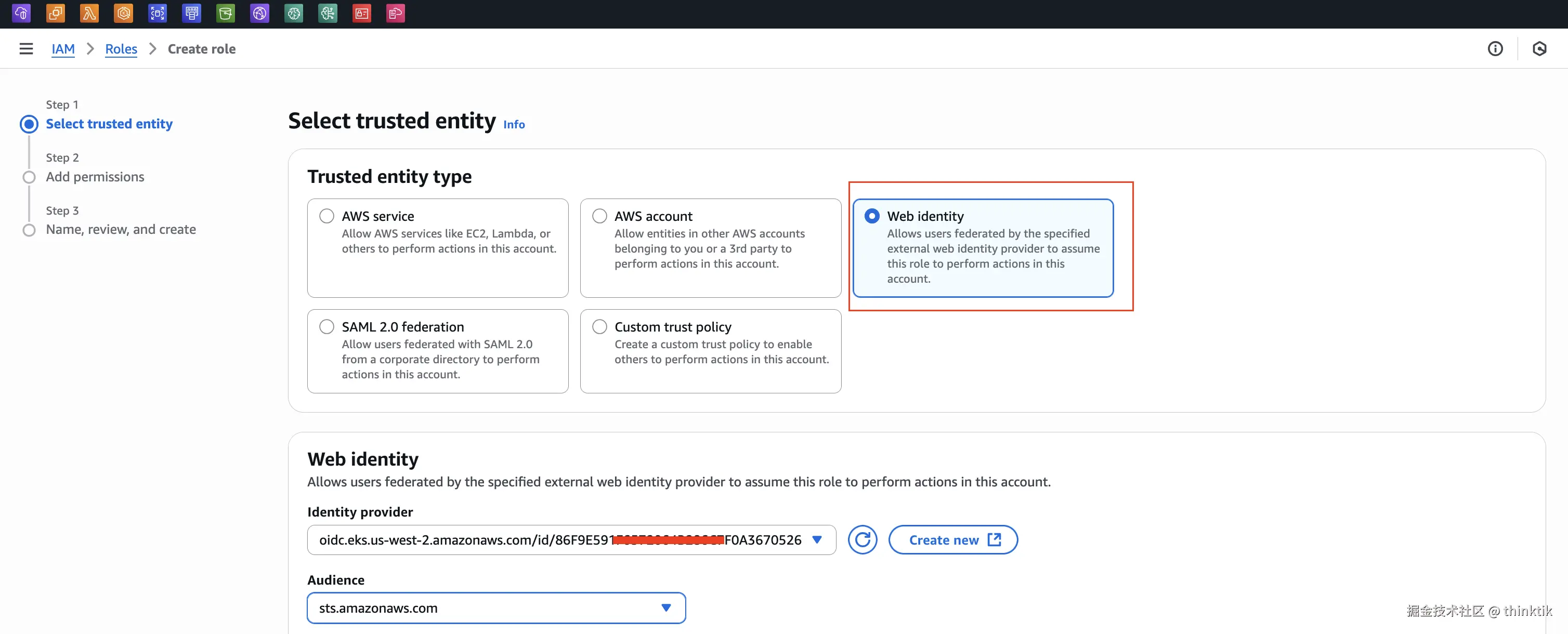The image size is (1568, 634).
Task: Refresh the identity provider list
Action: coord(862,540)
